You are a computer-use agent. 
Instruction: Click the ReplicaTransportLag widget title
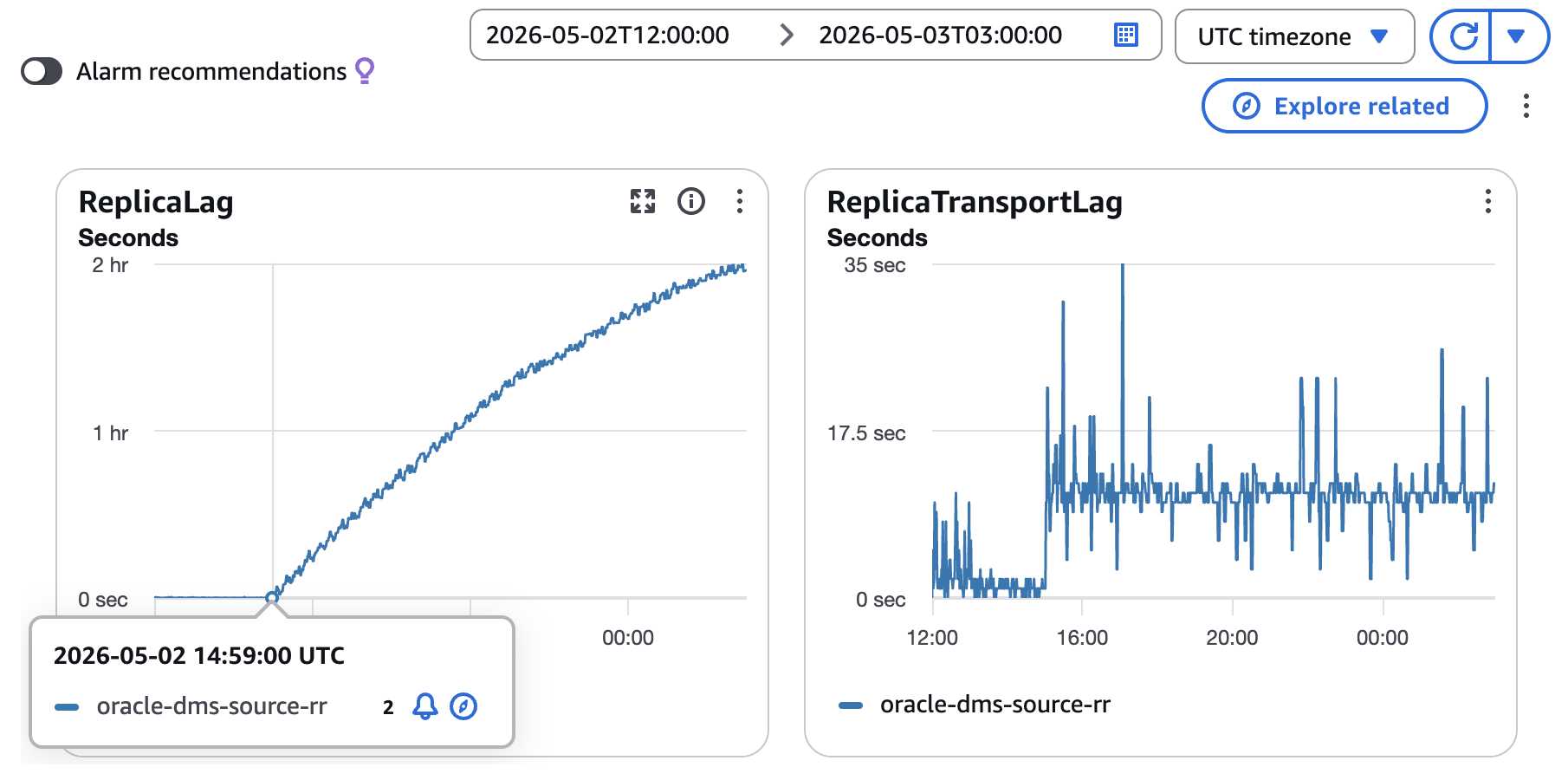click(975, 202)
